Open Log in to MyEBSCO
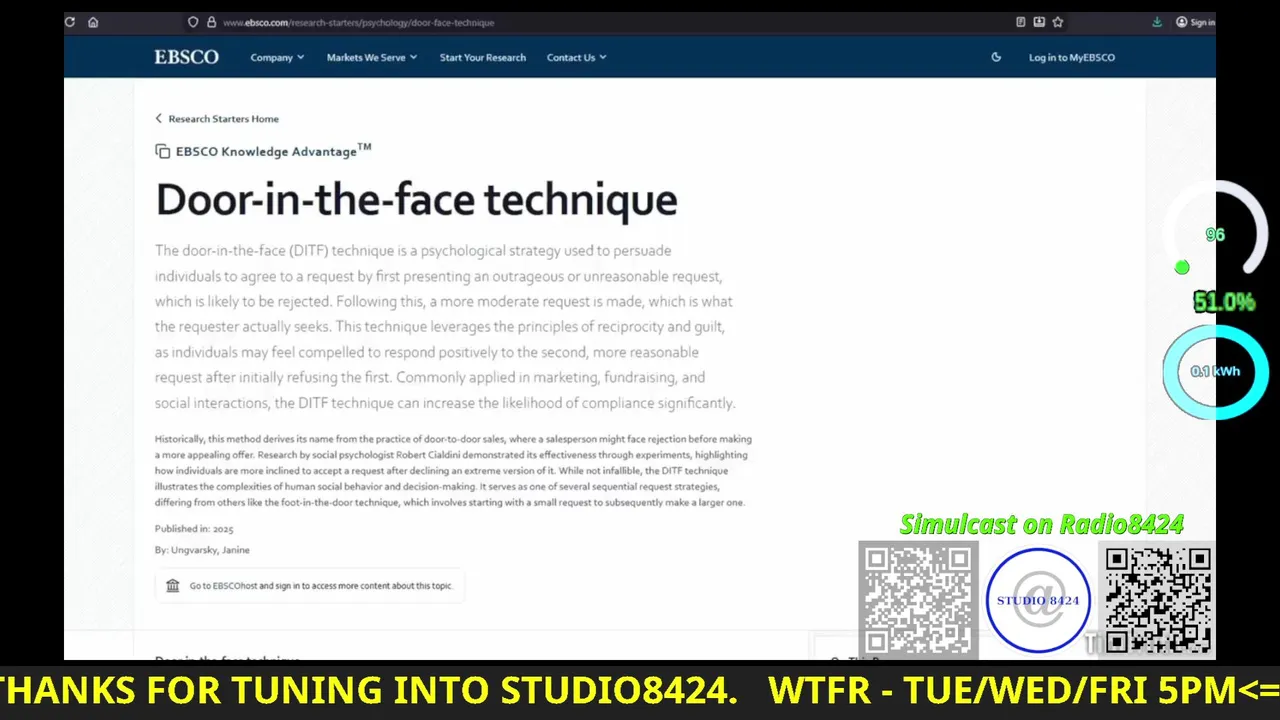The image size is (1280, 720). point(1072,57)
